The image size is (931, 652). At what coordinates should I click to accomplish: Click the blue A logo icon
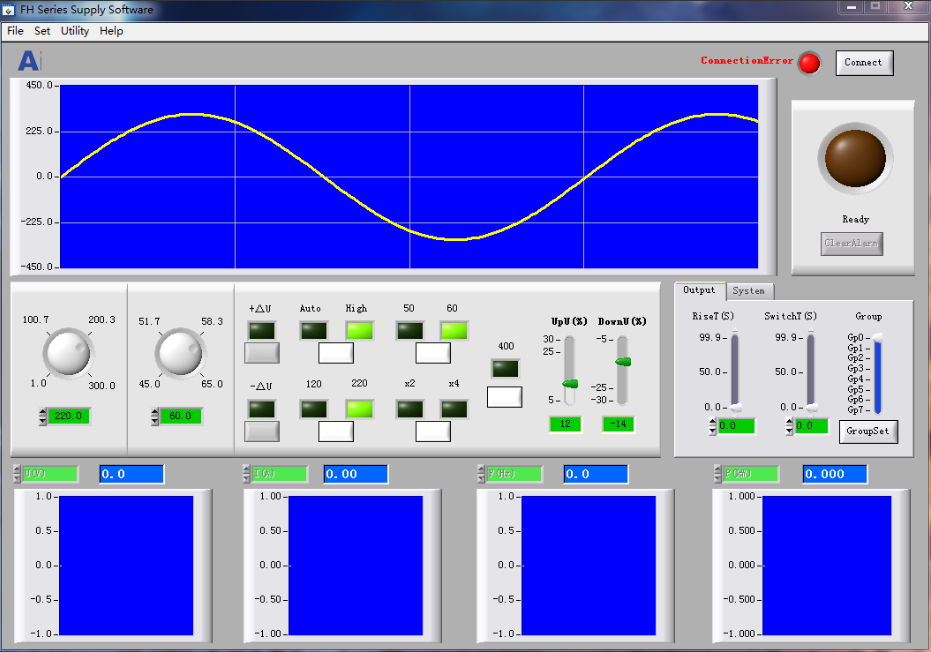[x=30, y=61]
